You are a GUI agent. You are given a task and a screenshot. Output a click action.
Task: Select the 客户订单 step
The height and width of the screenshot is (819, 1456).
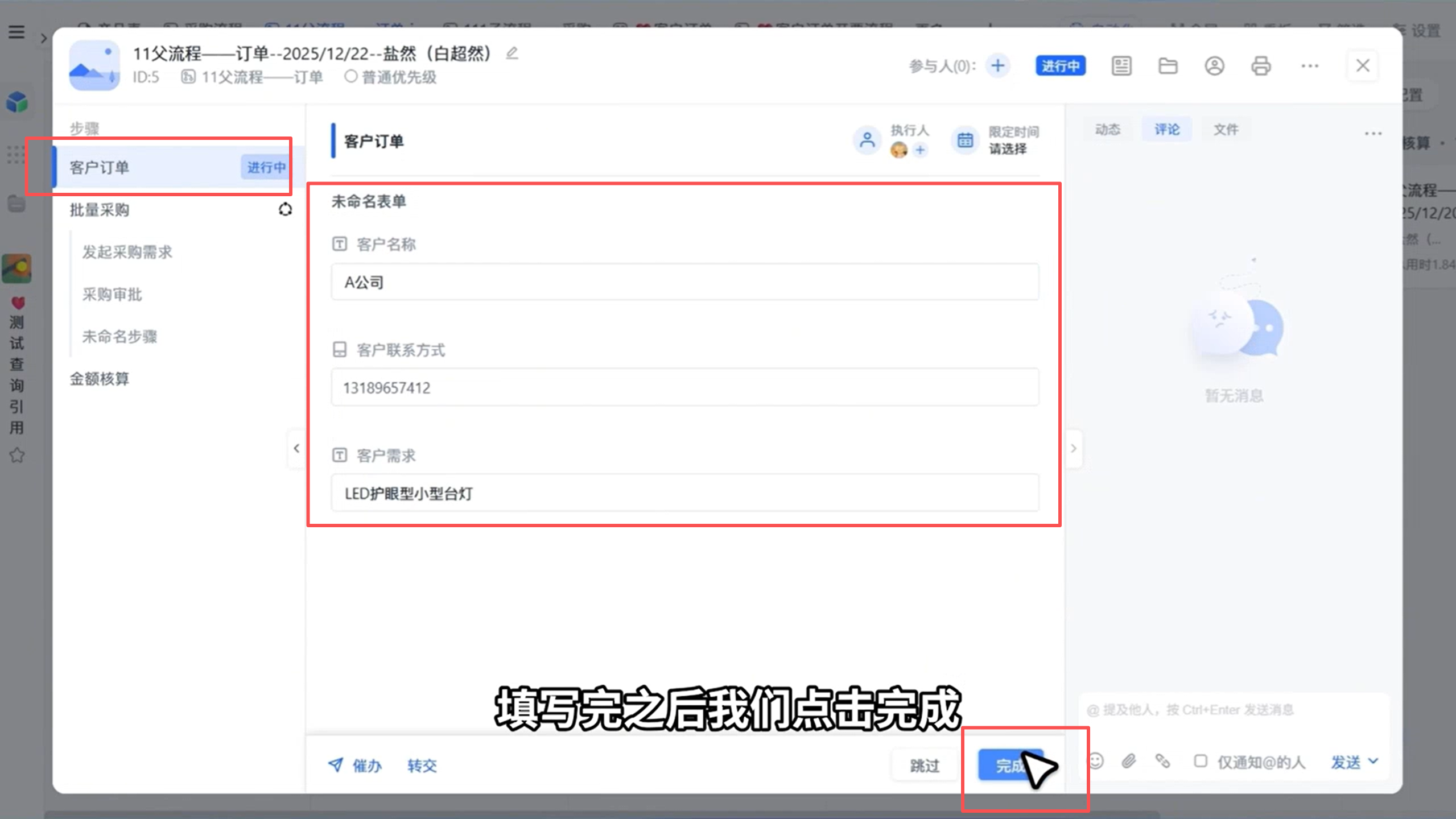coord(179,167)
